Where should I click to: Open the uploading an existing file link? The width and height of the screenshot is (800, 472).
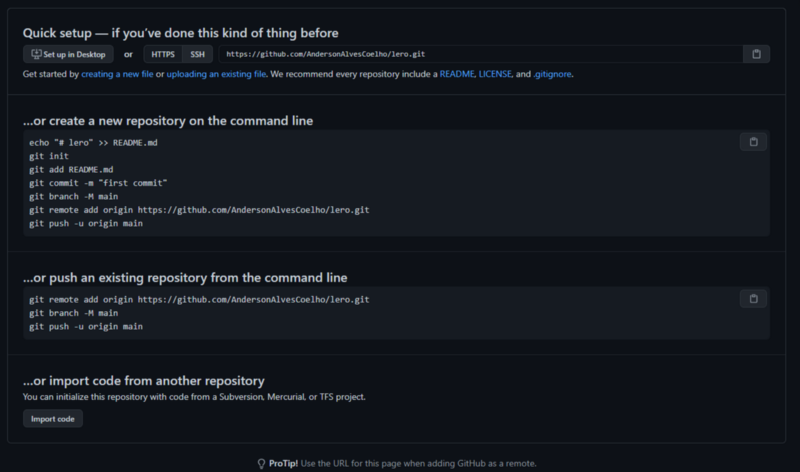coord(216,74)
